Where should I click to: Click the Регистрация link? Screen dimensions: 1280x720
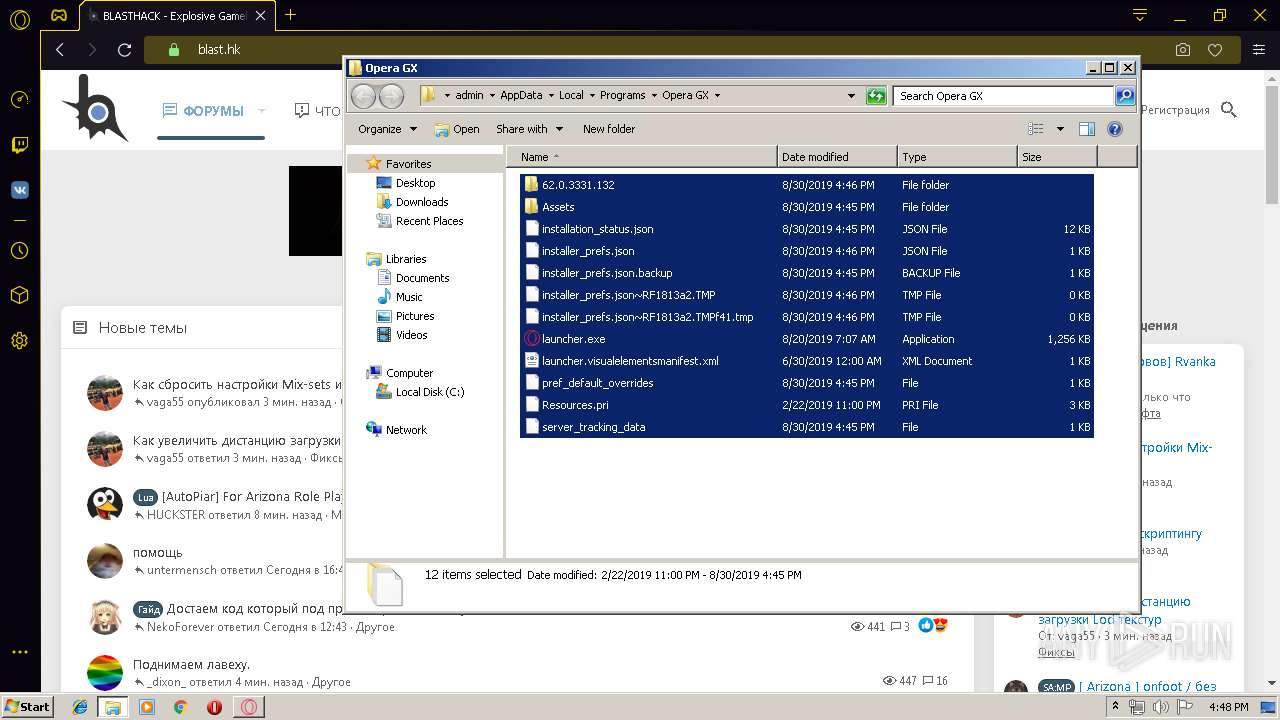click(x=1175, y=110)
